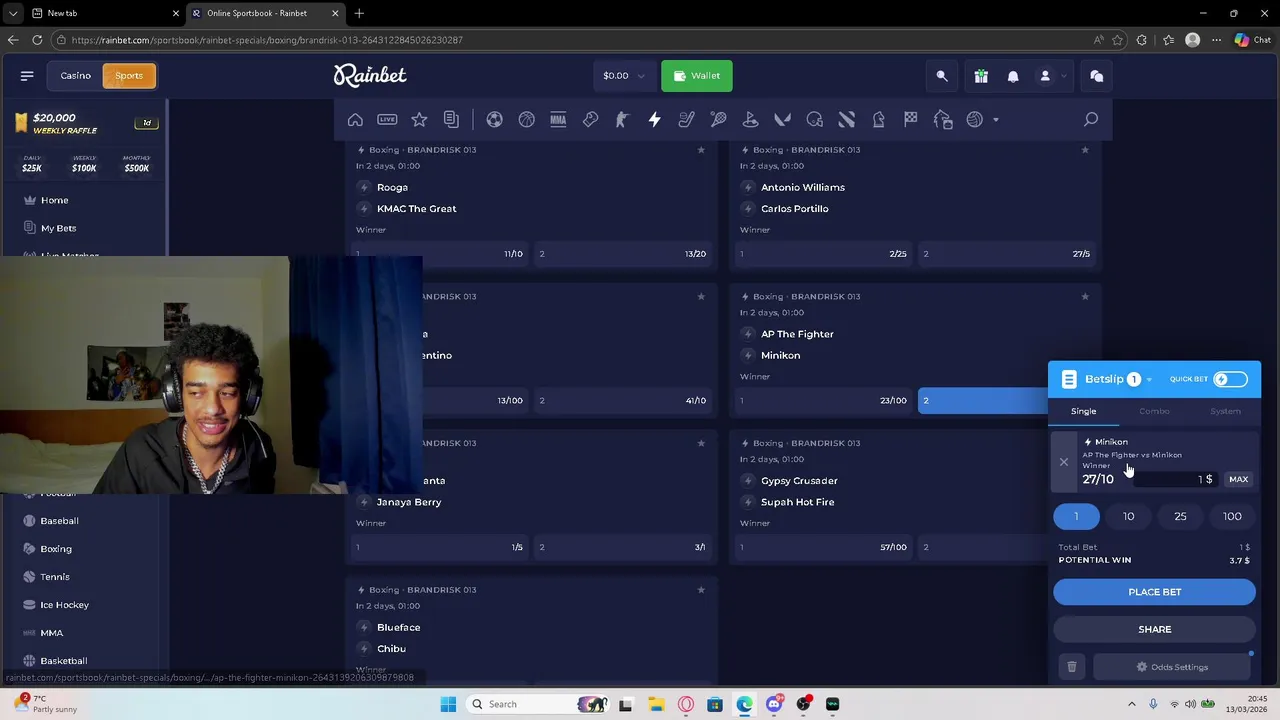Choose the 100 quick stake chip
The image size is (1280, 720).
point(1232,517)
